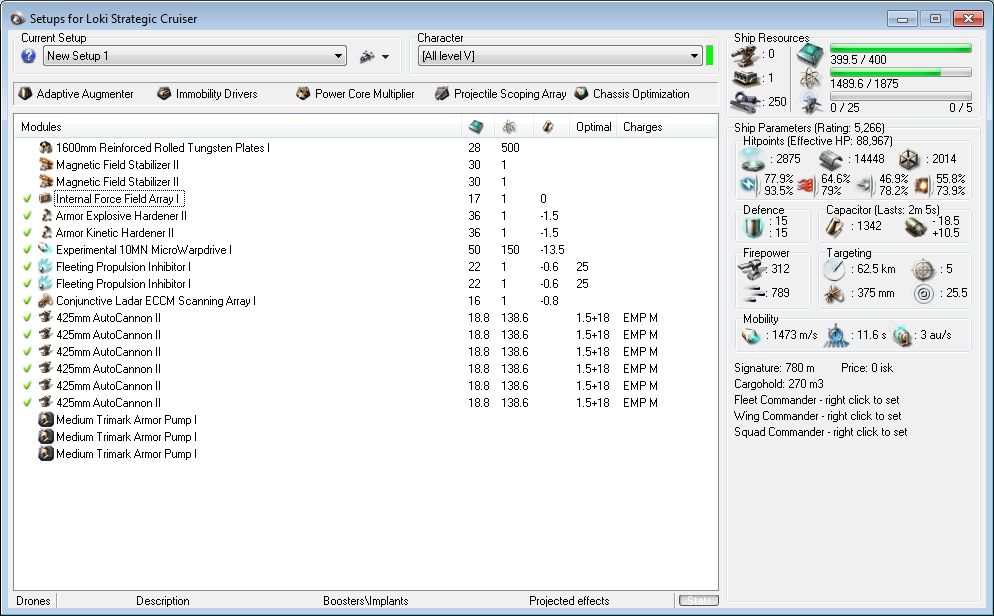Click the Power Core Multiplier subsystem icon
Viewport: 994px width, 616px height.
[303, 94]
